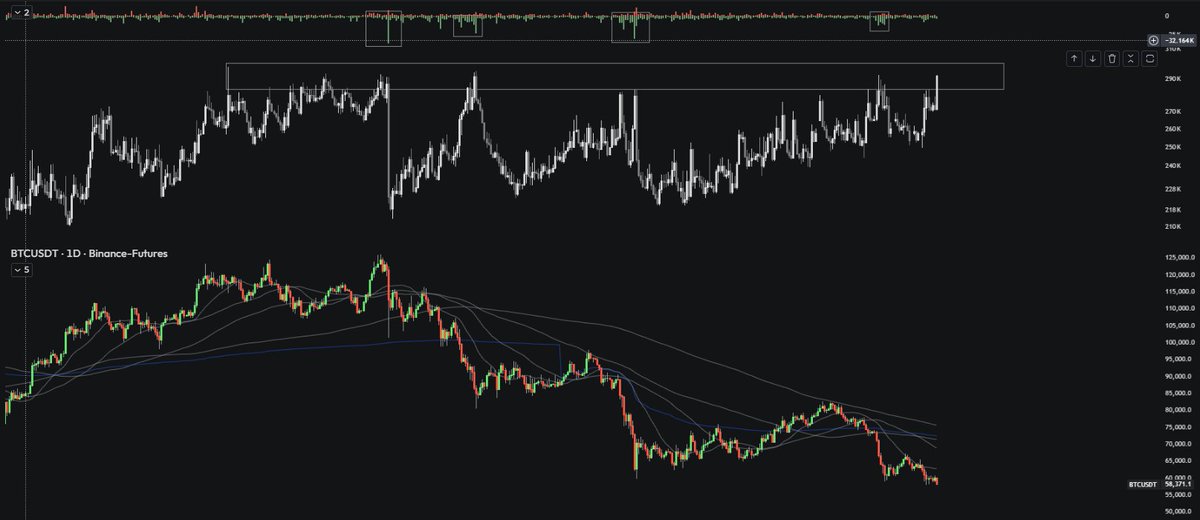Click the 125,000.0 price axis label
This screenshot has width=1200, height=520.
tap(1179, 258)
